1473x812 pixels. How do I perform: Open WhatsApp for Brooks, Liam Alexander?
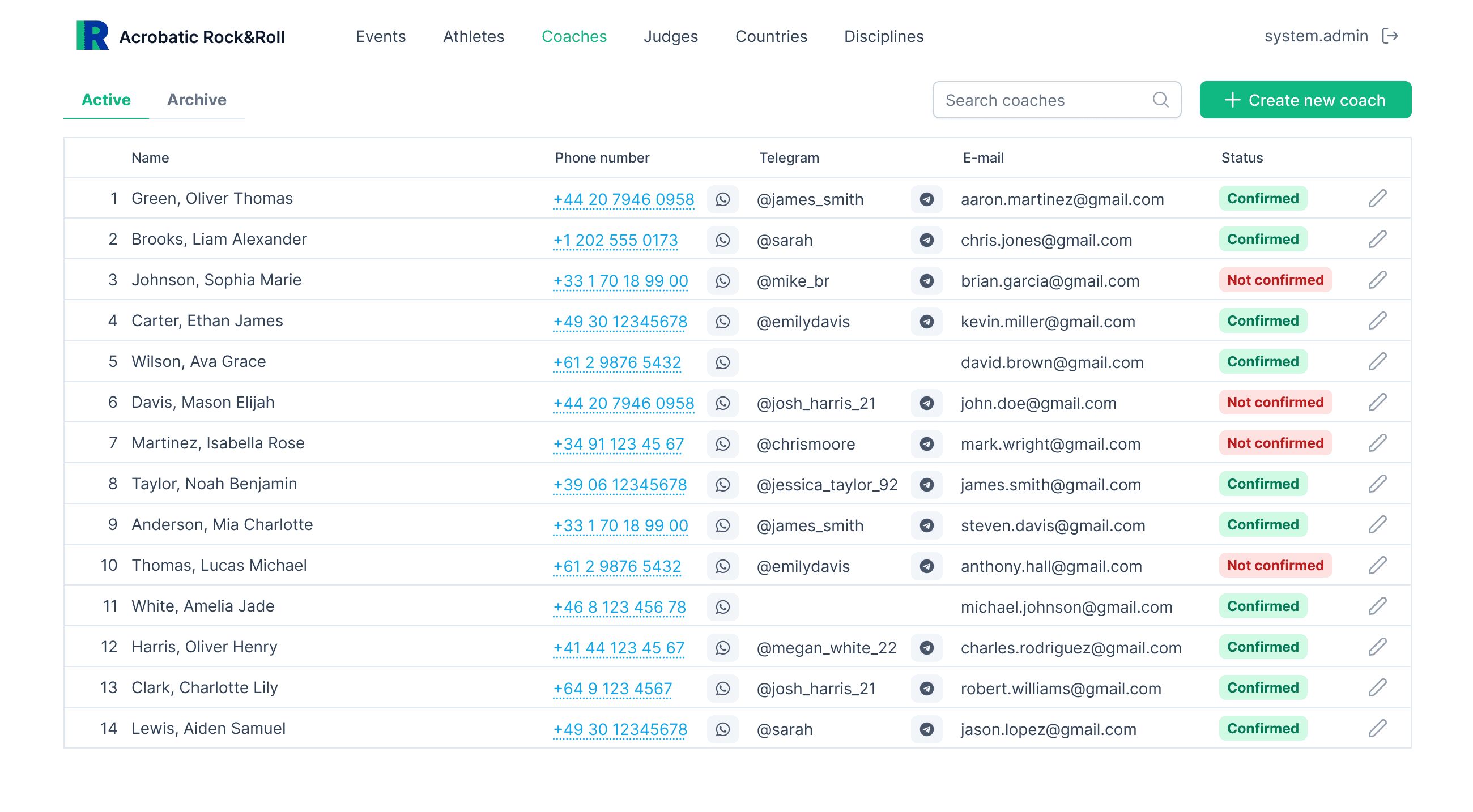[723, 240]
